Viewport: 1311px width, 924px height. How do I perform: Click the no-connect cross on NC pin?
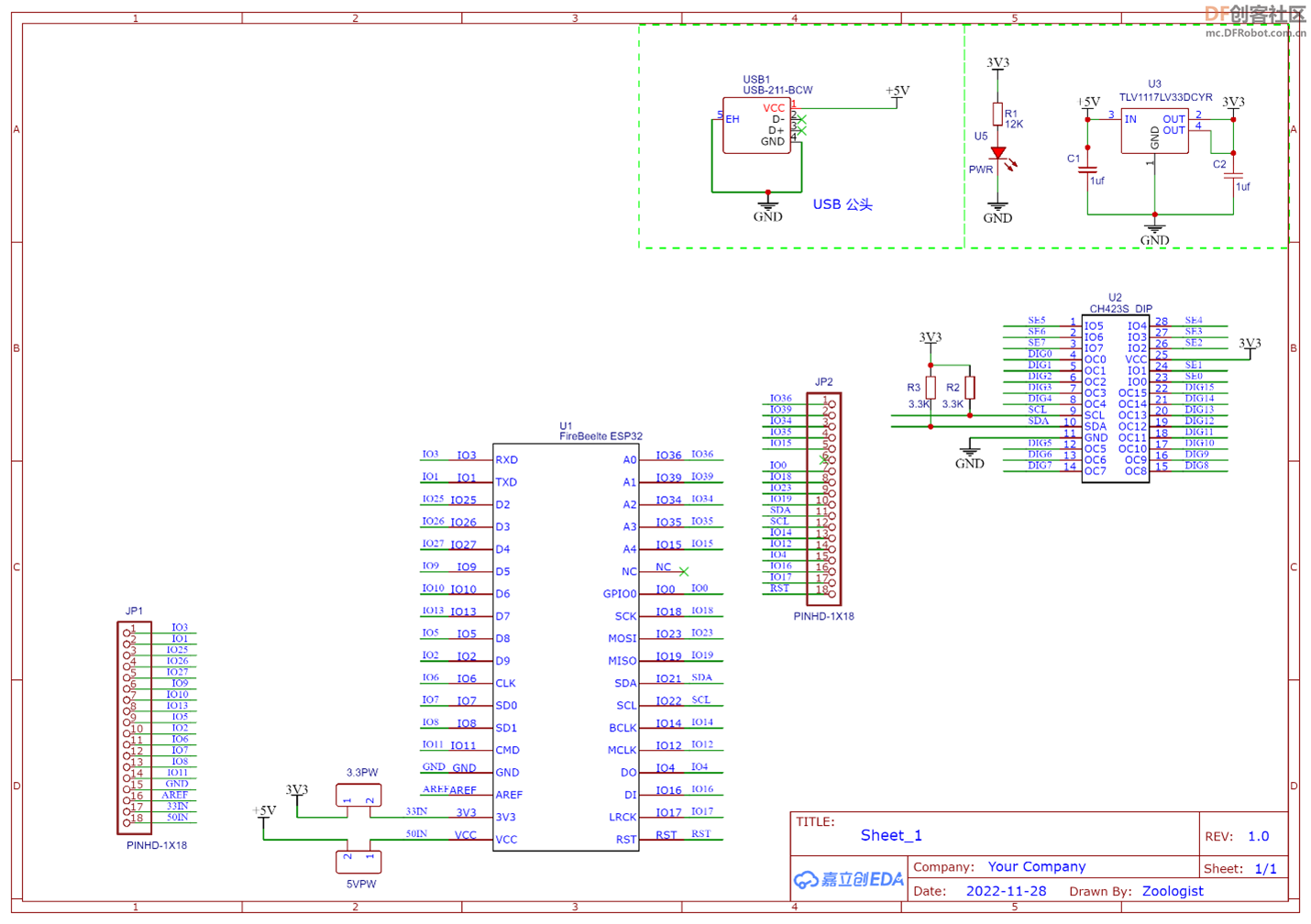684,571
